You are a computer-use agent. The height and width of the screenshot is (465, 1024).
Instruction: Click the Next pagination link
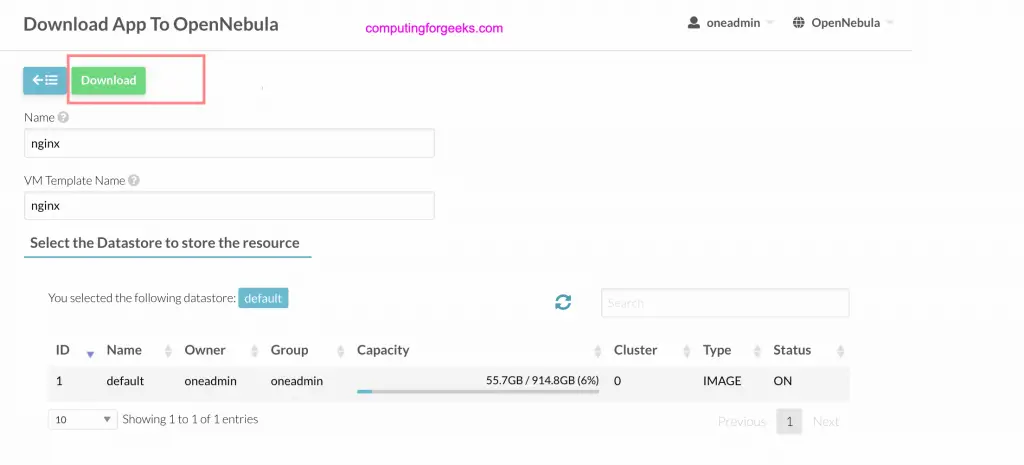(x=825, y=421)
